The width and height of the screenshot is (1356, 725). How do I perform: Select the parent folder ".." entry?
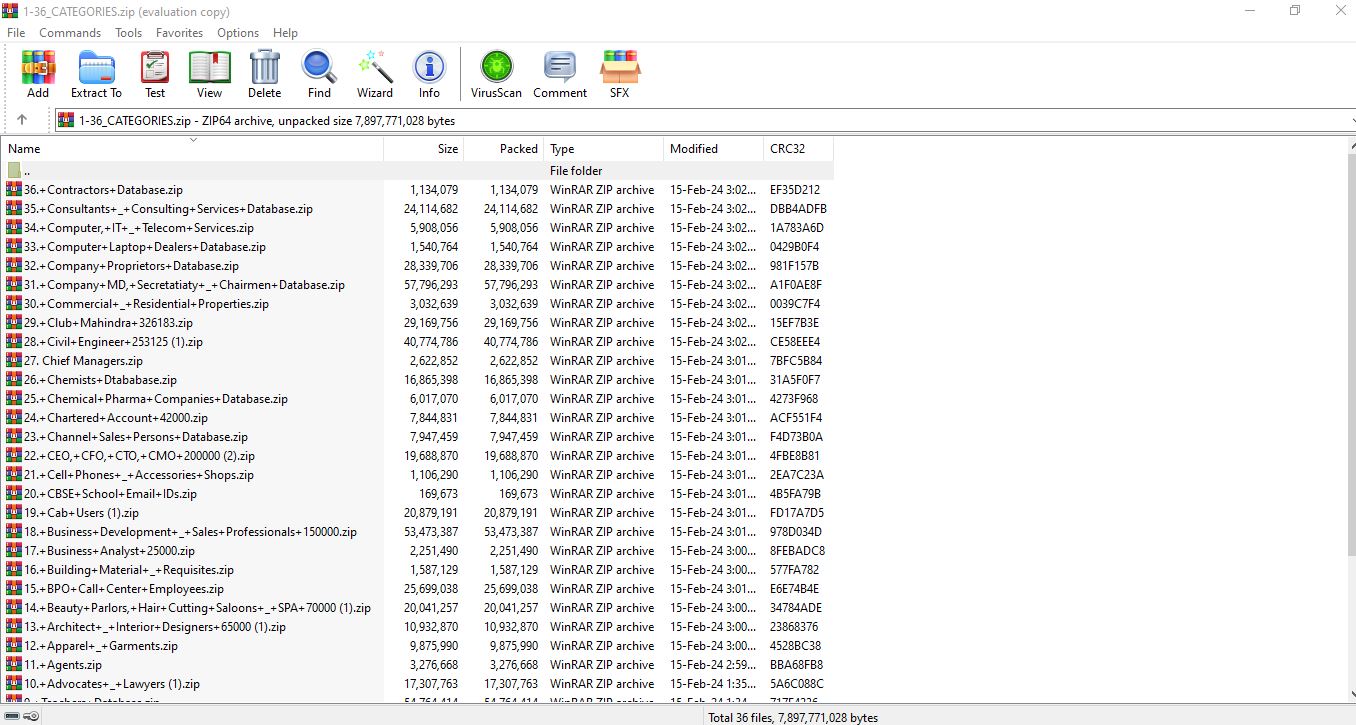click(x=27, y=171)
